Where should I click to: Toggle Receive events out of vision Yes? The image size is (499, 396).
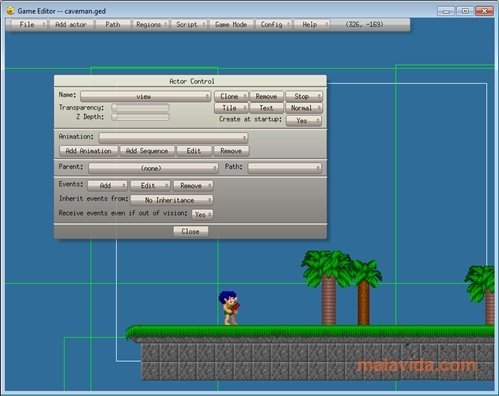[x=202, y=215]
